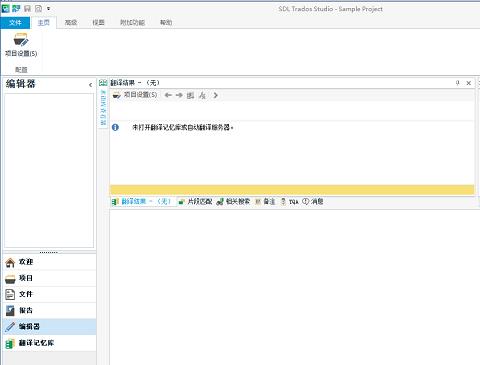The width and height of the screenshot is (480, 365).
Task: Click the left arrow in translation results toolbar
Action: [x=168, y=95]
